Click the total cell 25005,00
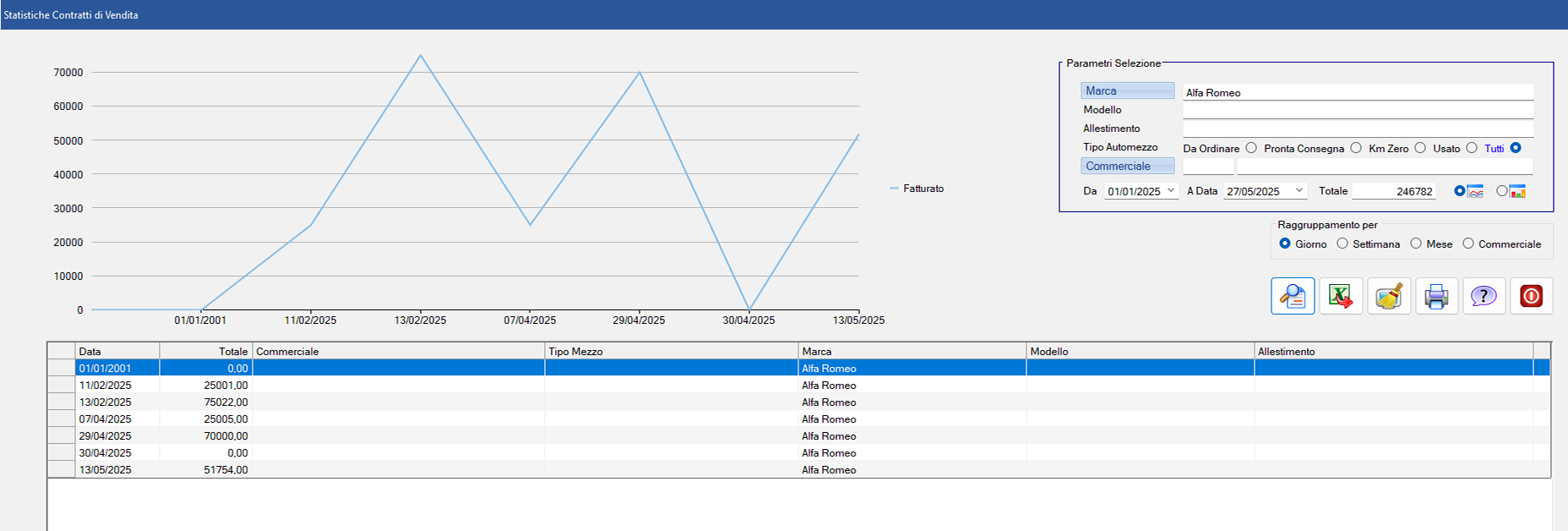This screenshot has height=531, width=1568. [206, 419]
